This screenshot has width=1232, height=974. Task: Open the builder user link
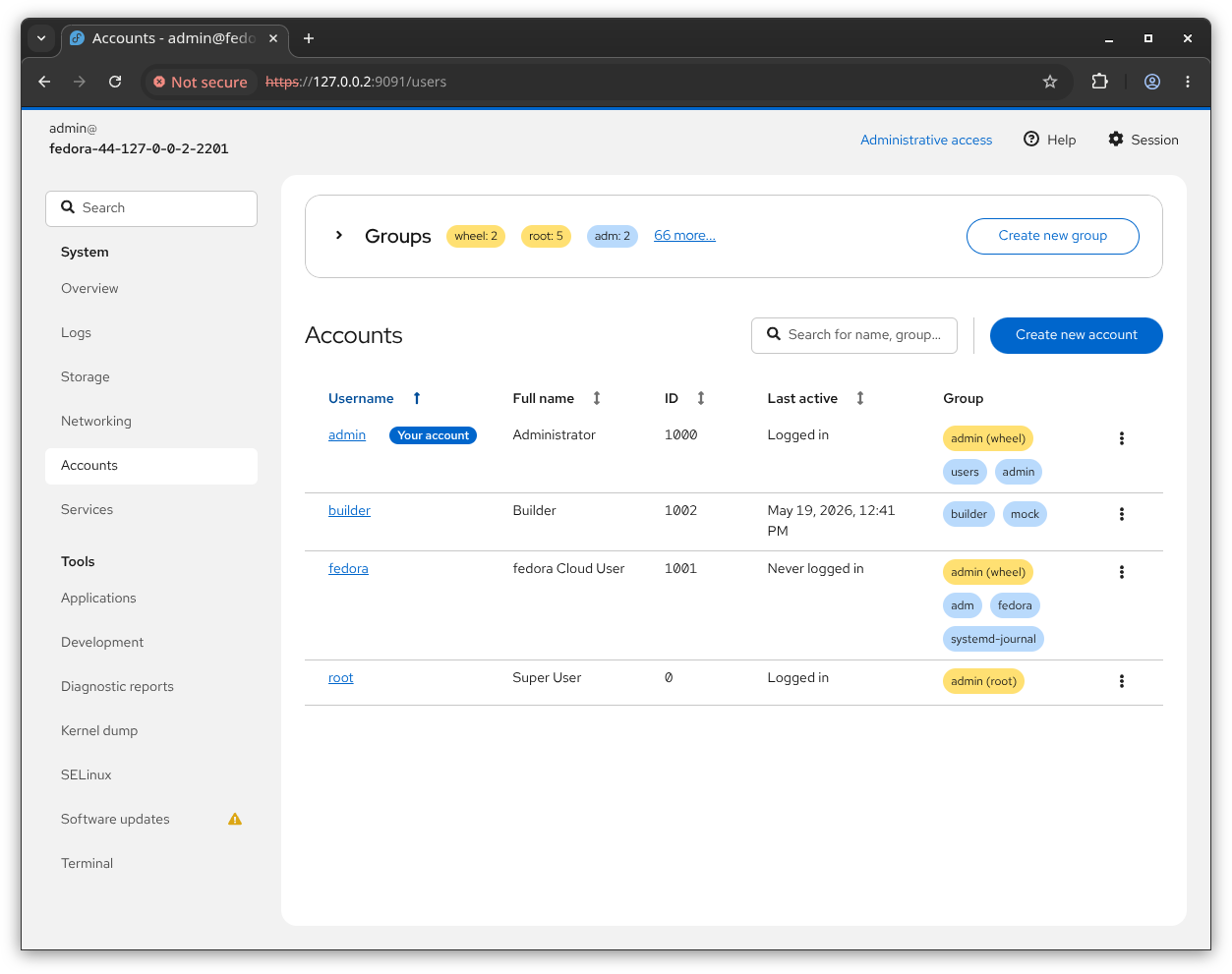click(349, 511)
